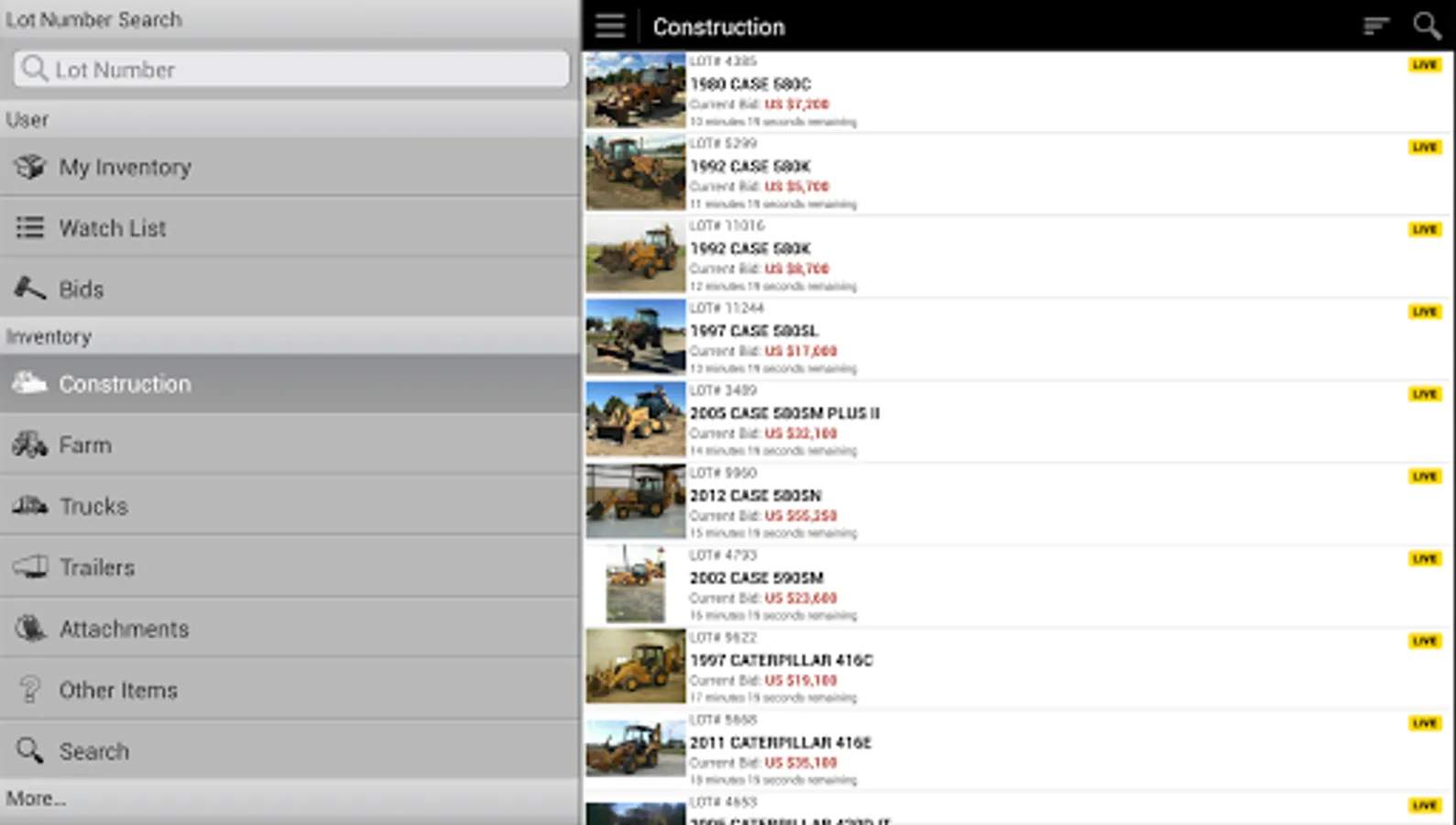
Task: Click LOT# 5299 label
Action: [x=723, y=144]
